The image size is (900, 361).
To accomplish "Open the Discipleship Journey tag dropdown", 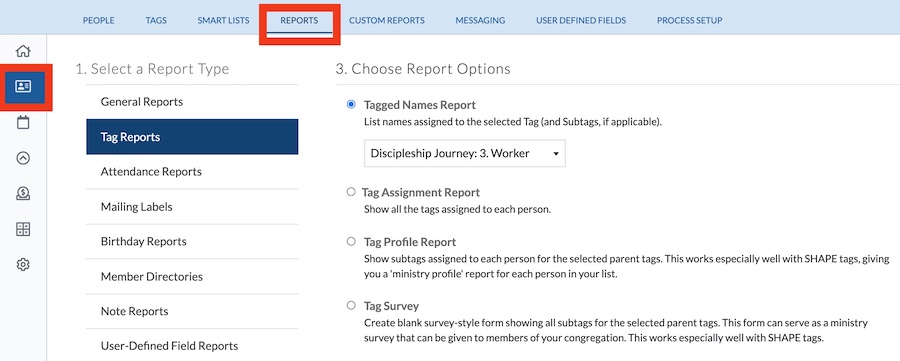I will [x=465, y=153].
